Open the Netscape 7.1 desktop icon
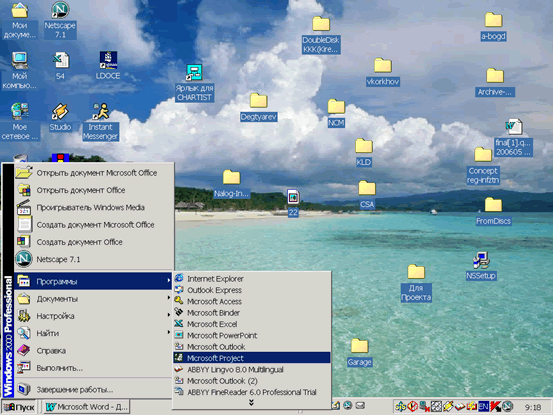The height and width of the screenshot is (416, 554). coord(60,19)
